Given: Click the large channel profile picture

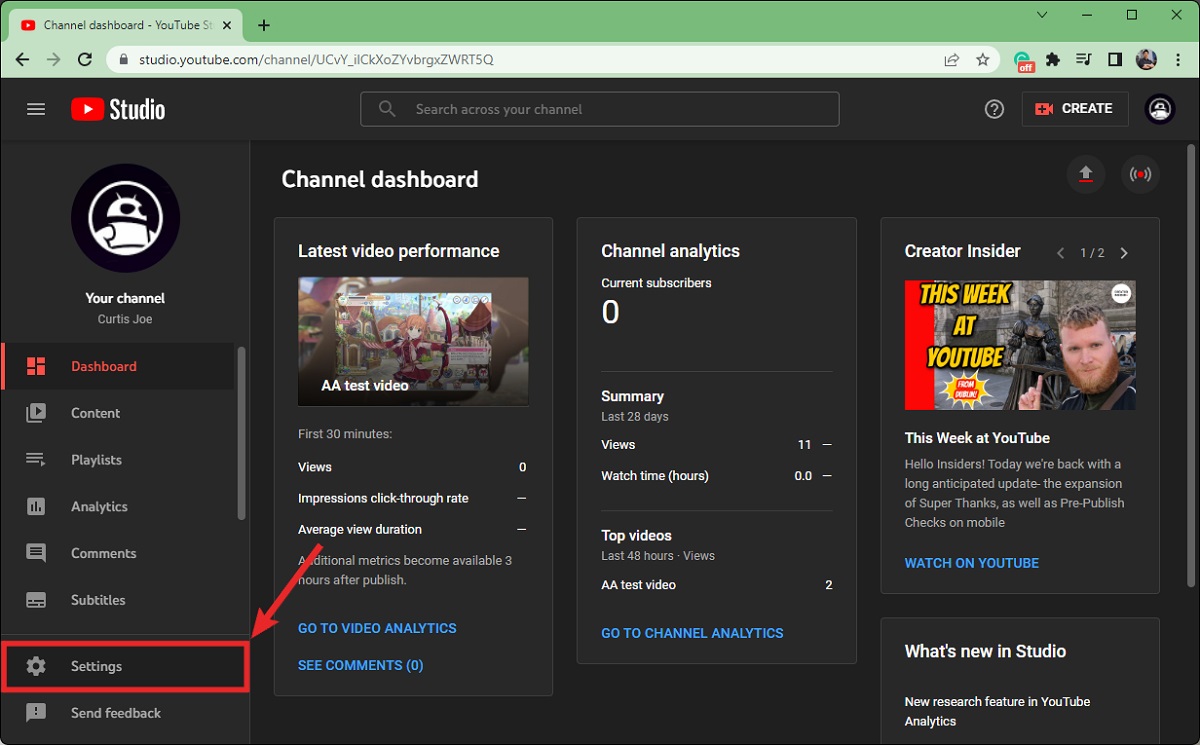Looking at the screenshot, I should point(126,218).
